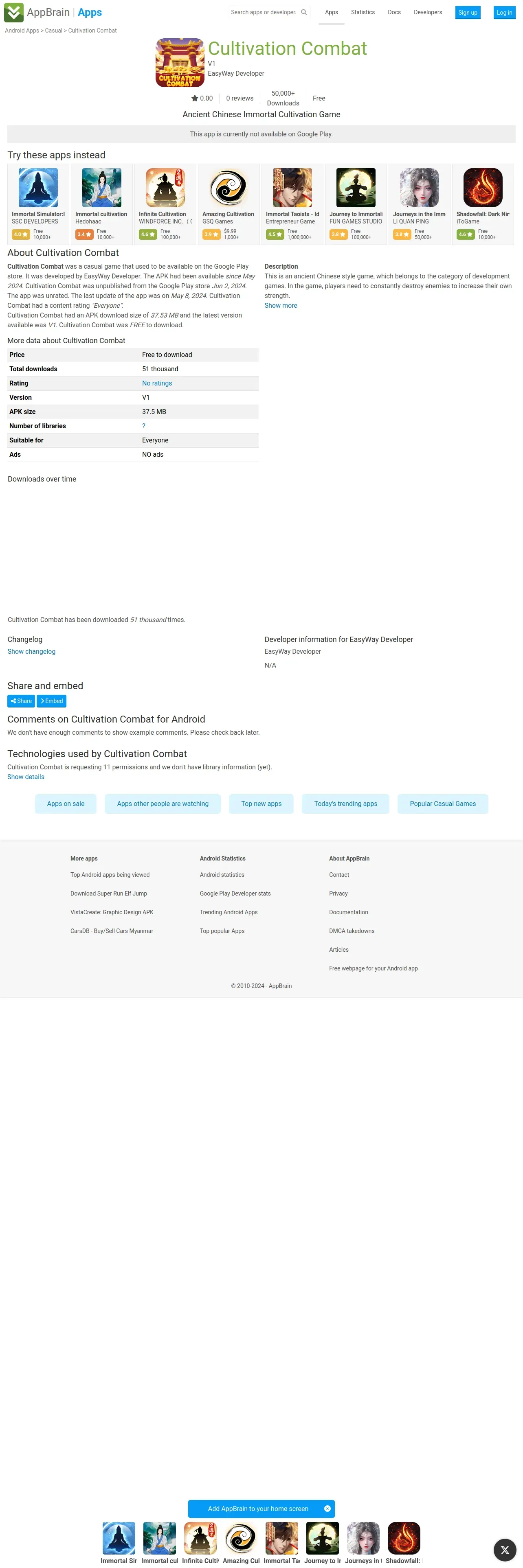Expand Show details for technologies
Image resolution: width=523 pixels, height=1568 pixels.
(x=26, y=777)
